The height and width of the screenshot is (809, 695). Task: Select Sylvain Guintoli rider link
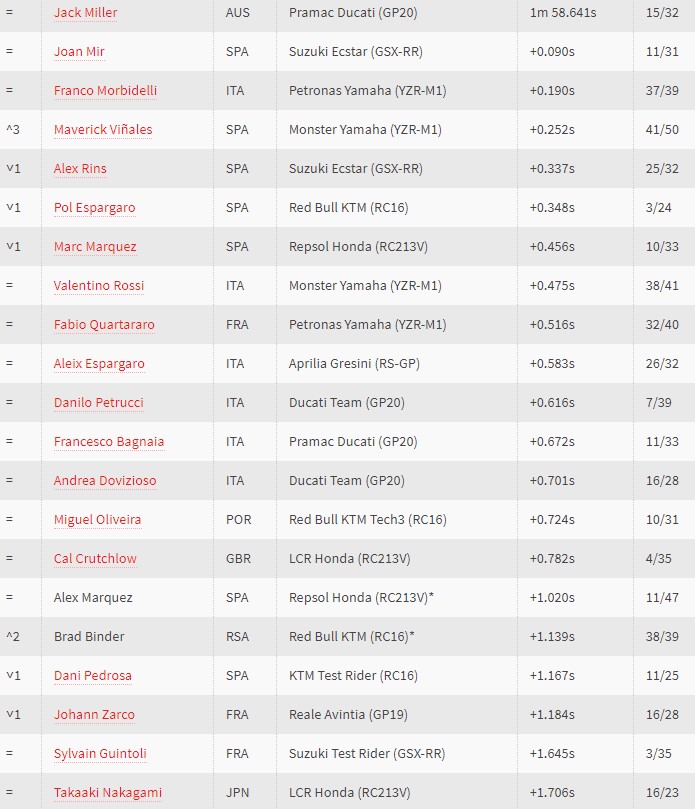point(100,753)
